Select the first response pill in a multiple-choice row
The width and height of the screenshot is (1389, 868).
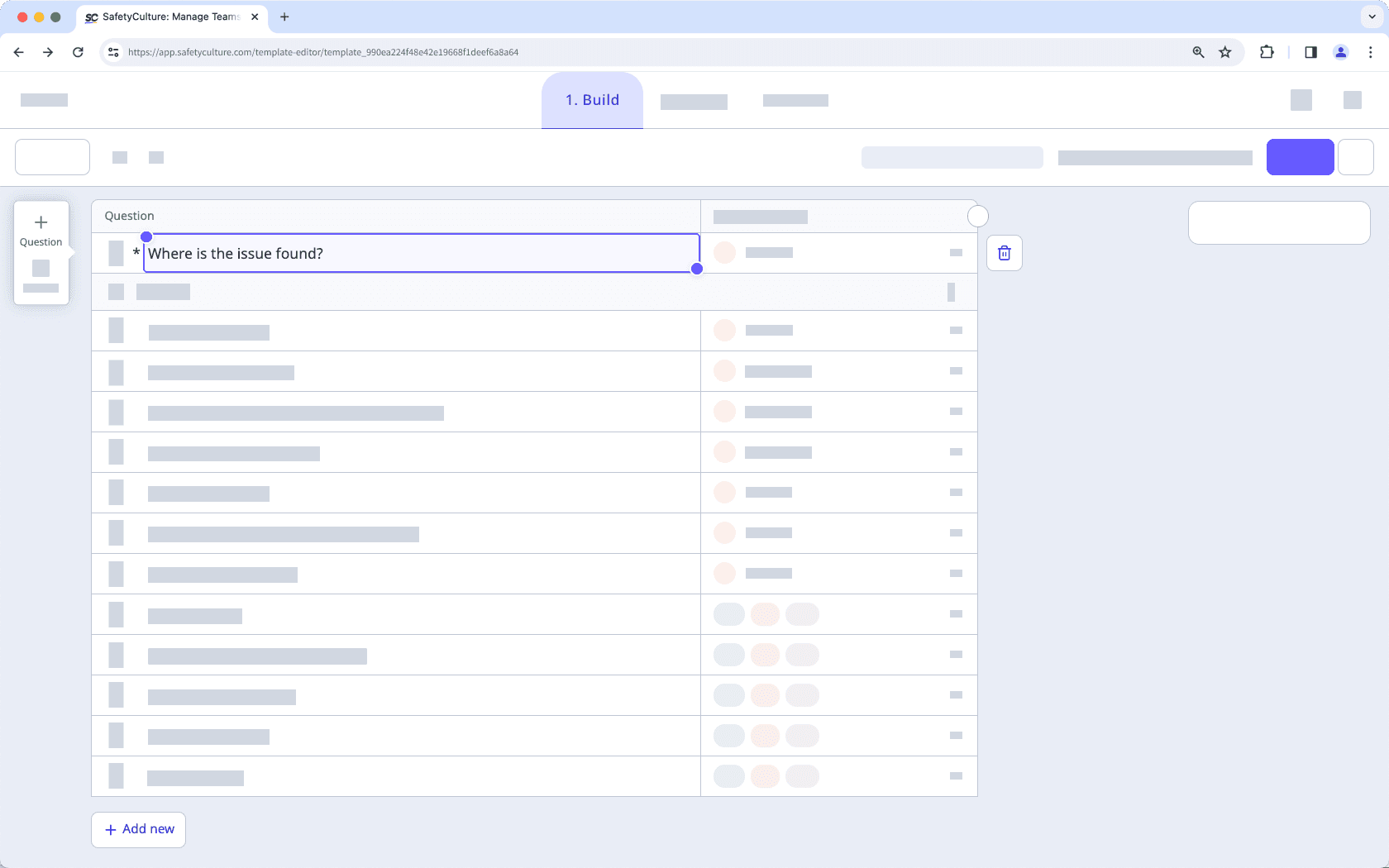[x=728, y=614]
